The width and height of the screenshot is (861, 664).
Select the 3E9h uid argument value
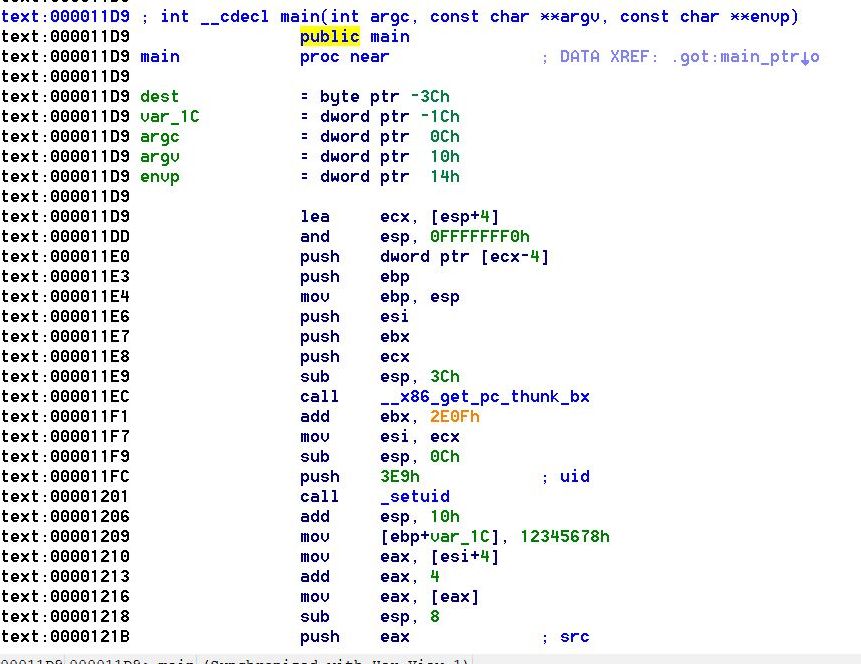[399, 476]
